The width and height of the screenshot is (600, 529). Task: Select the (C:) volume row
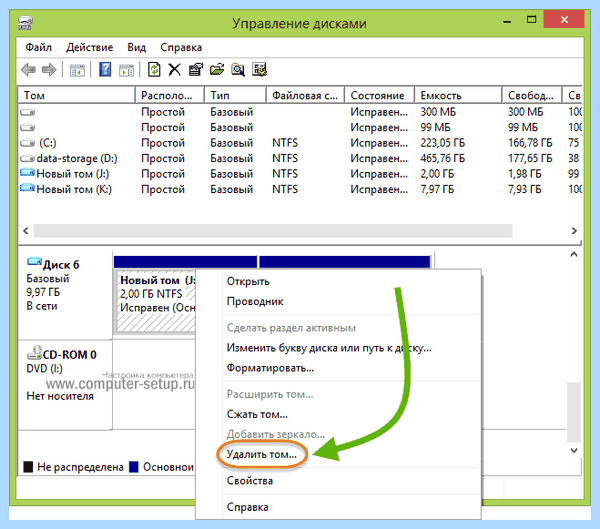(x=300, y=143)
